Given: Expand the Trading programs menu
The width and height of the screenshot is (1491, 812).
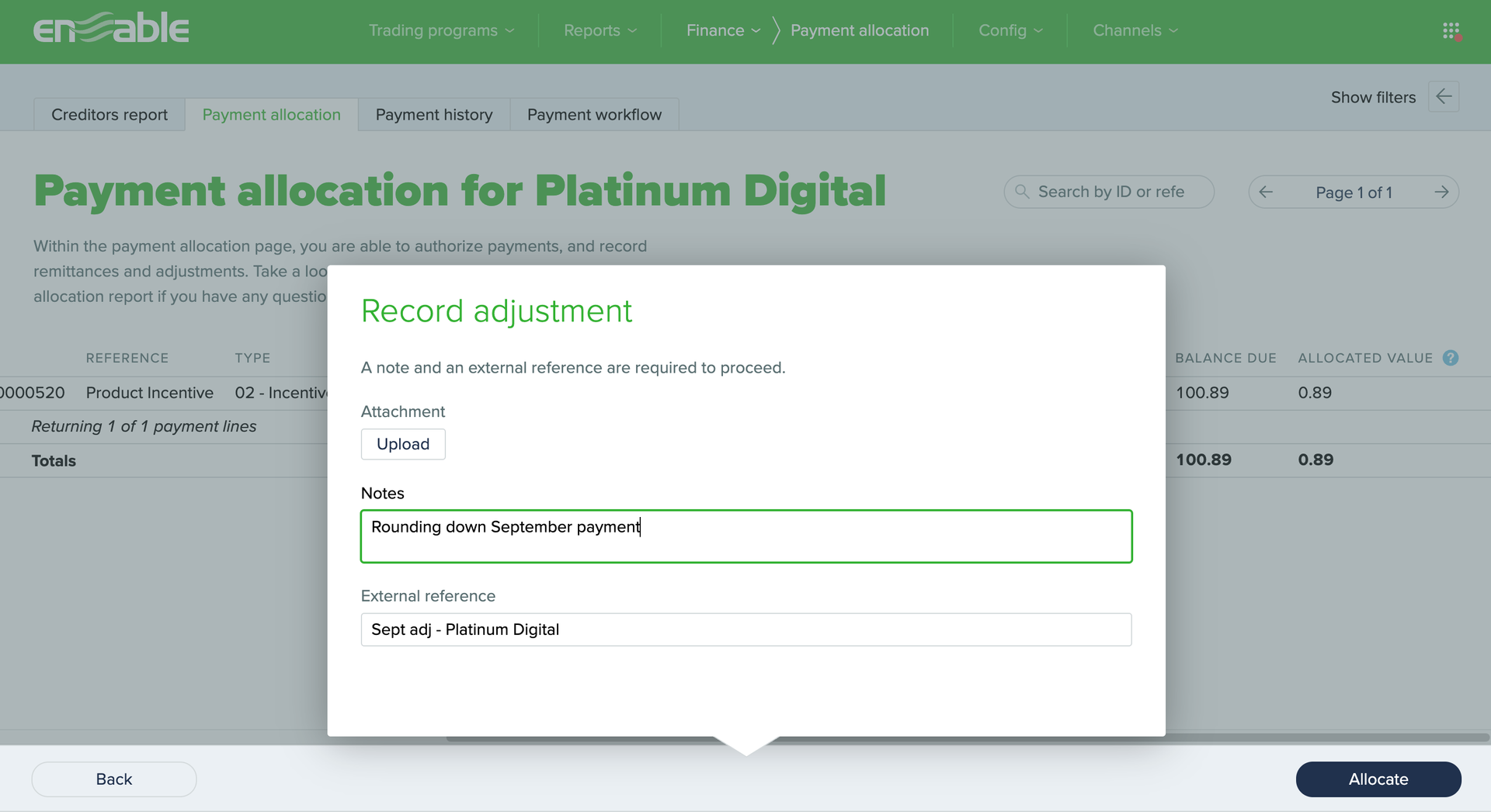Looking at the screenshot, I should click(441, 30).
